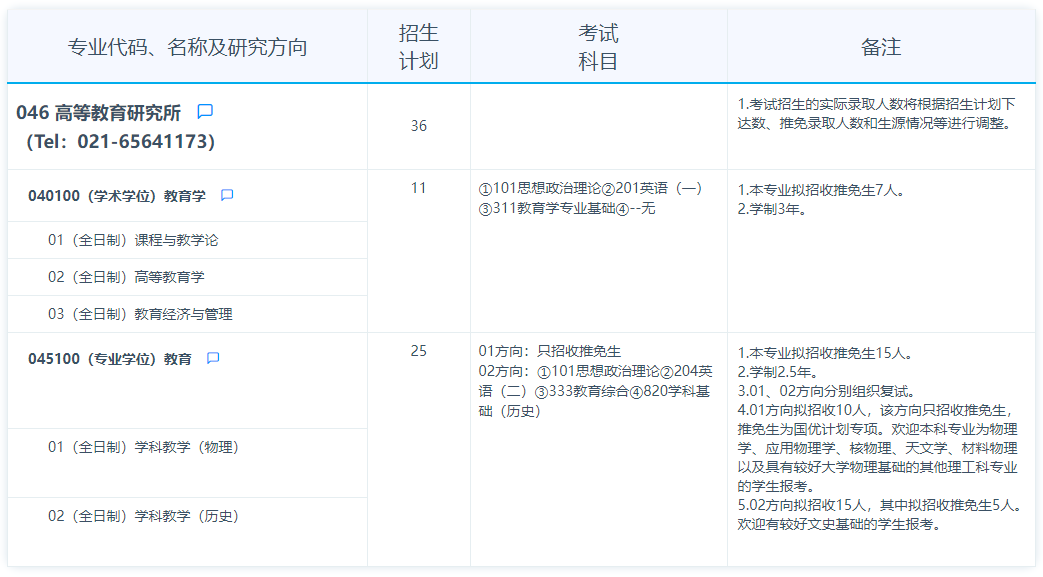
Task: Select direction 02 高等教育学
Action: coord(126,277)
